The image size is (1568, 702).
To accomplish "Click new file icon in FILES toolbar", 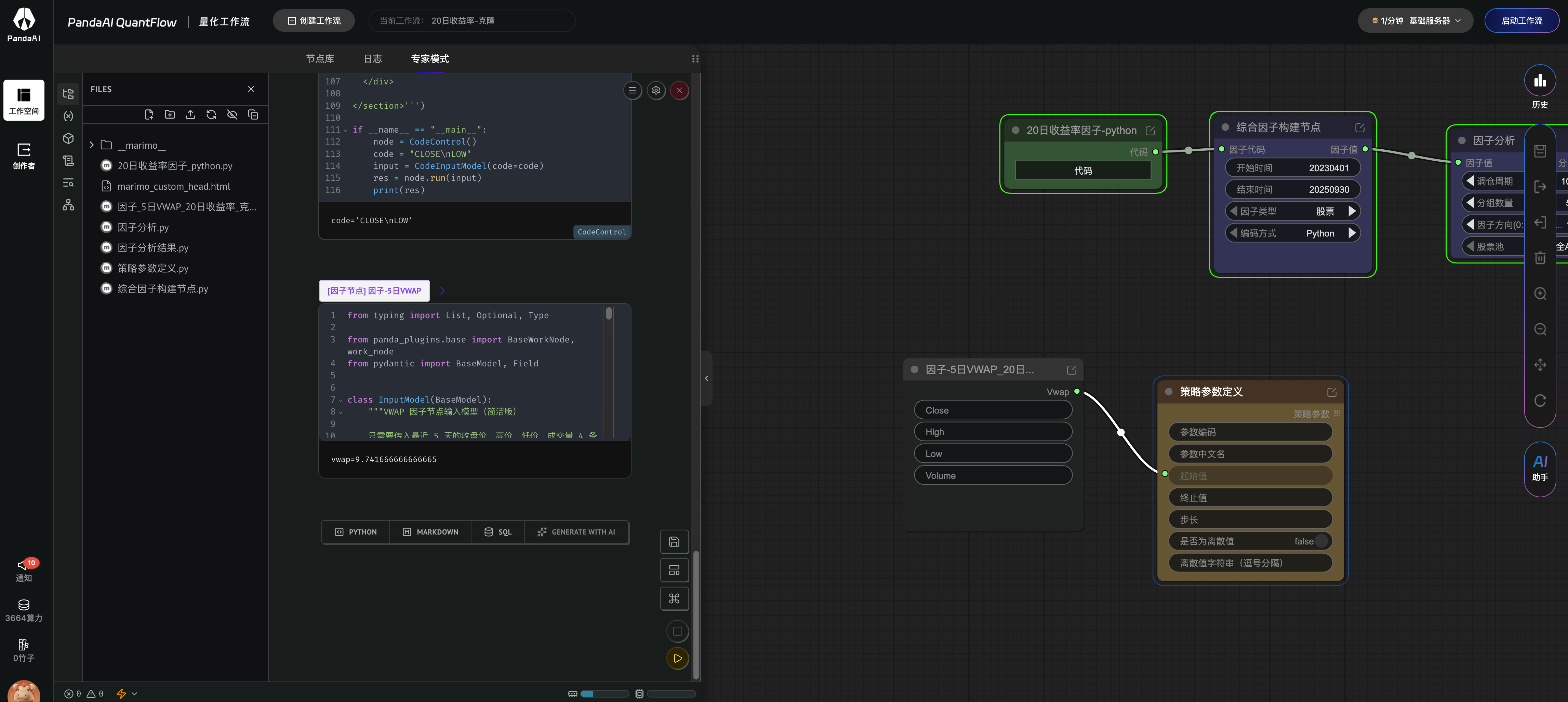I will [x=149, y=114].
